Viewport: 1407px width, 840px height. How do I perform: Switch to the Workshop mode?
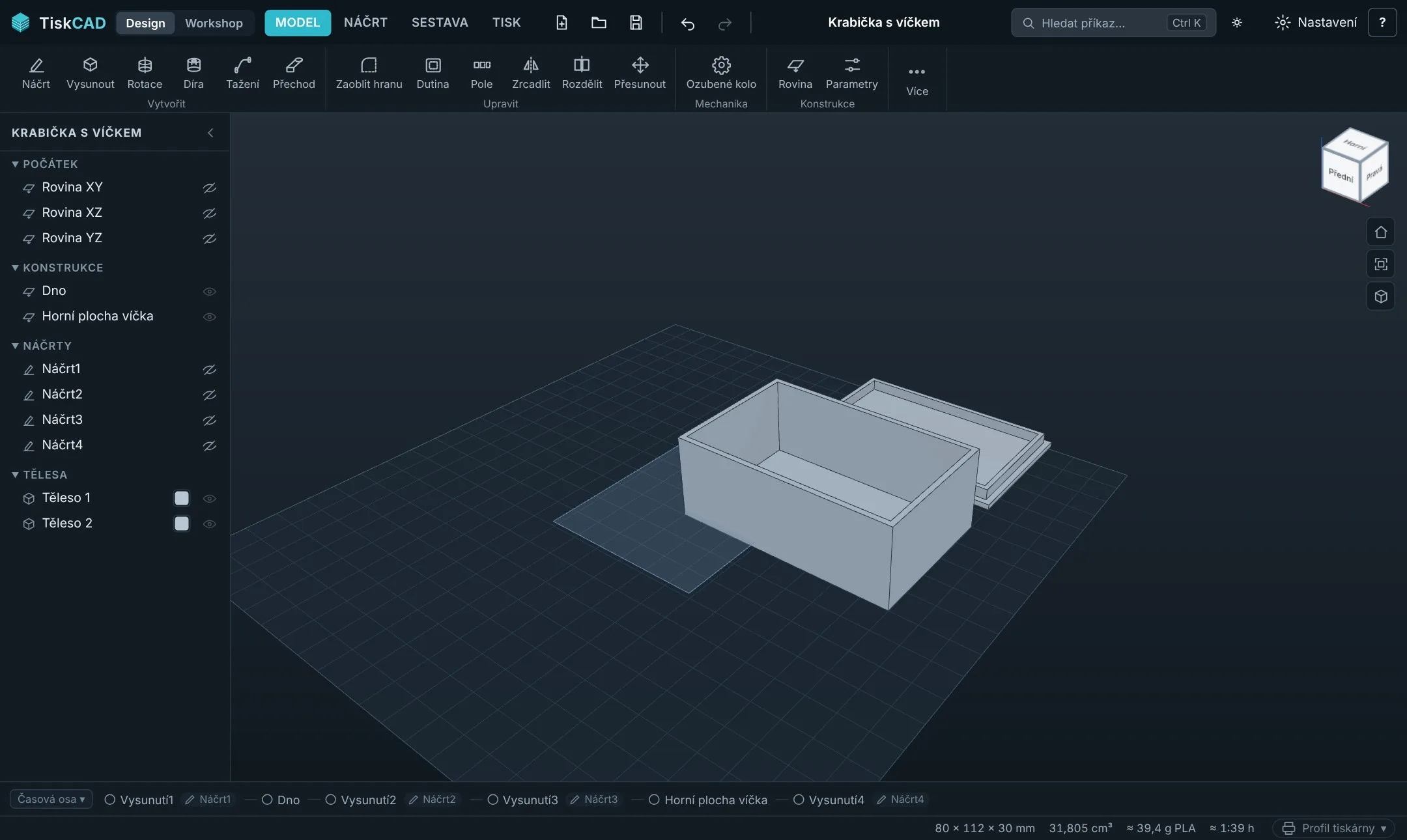coord(214,23)
